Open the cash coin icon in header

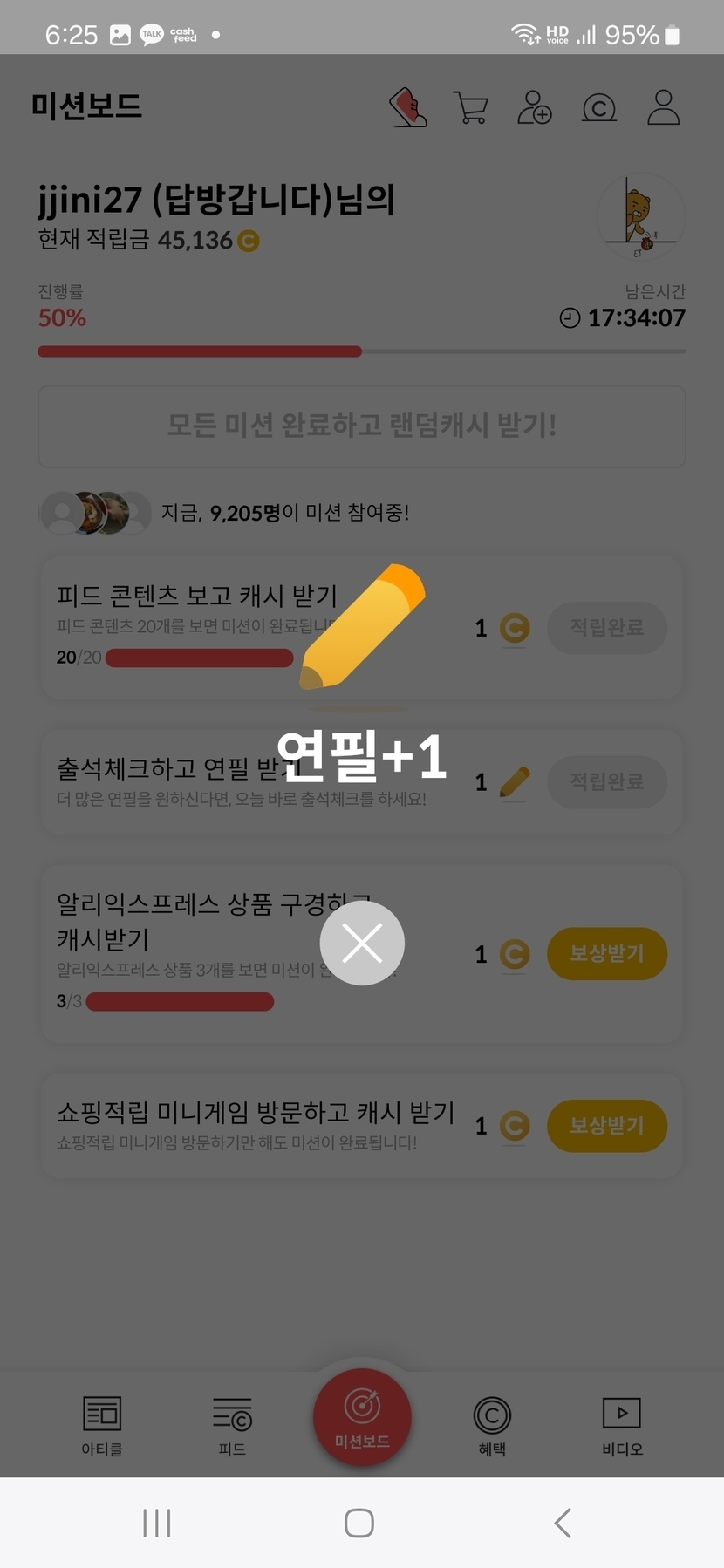coord(598,108)
